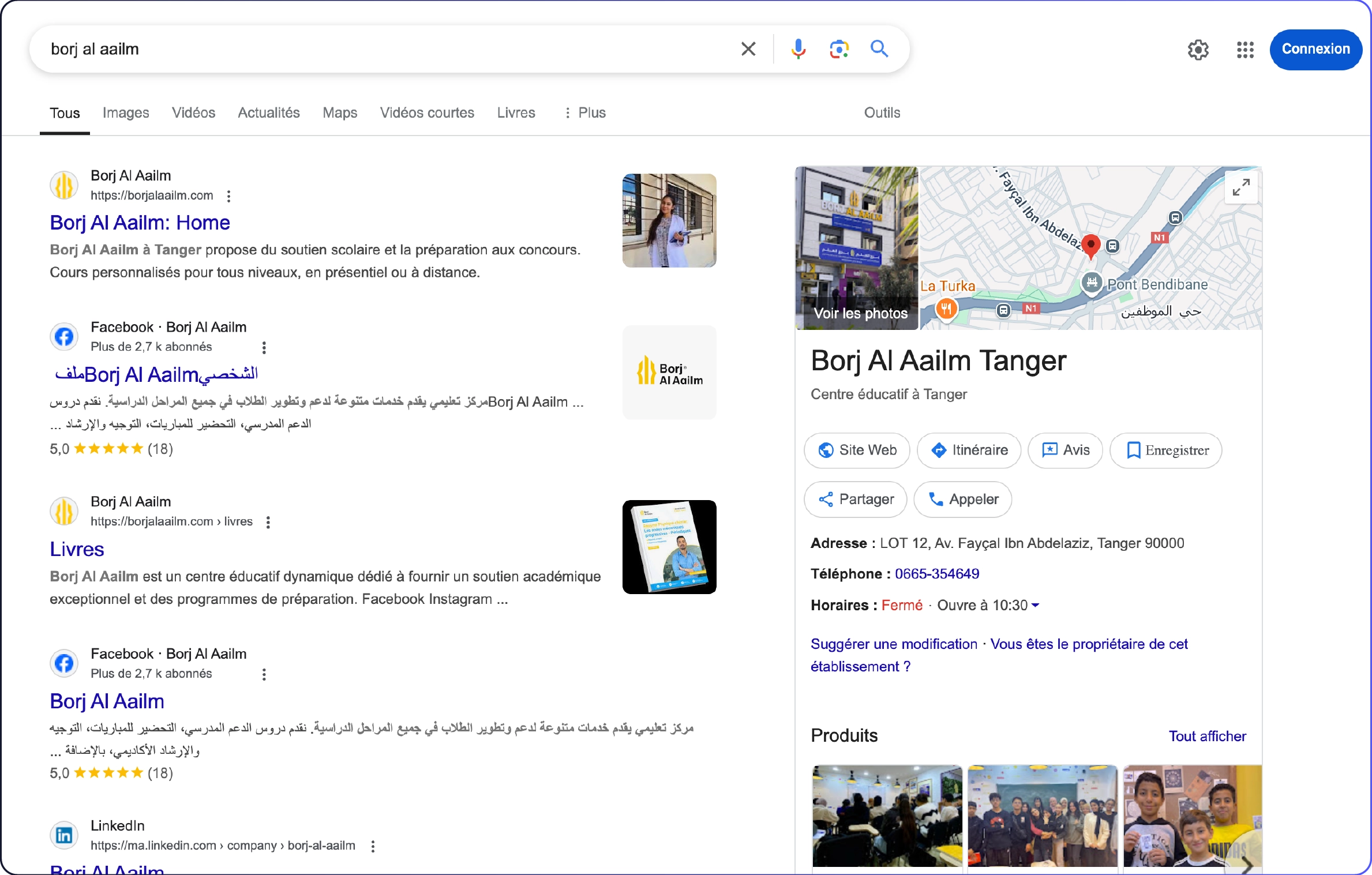The height and width of the screenshot is (875, 1372).
Task: Open second product photo of student group
Action: (x=1043, y=816)
